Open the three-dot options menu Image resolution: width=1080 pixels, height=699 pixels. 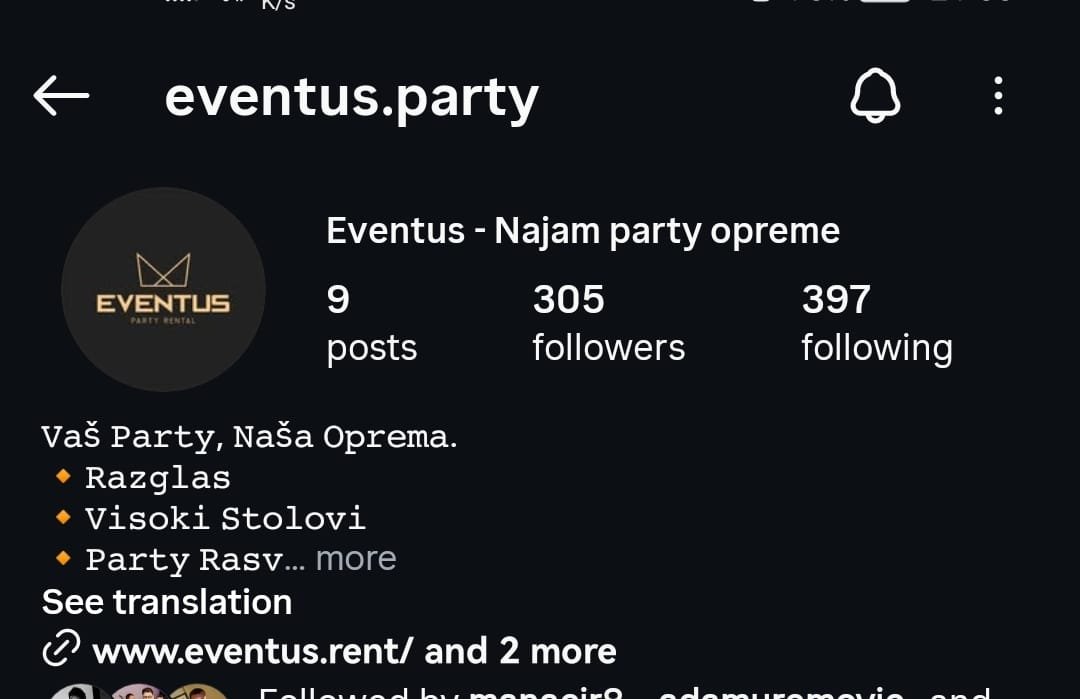997,97
